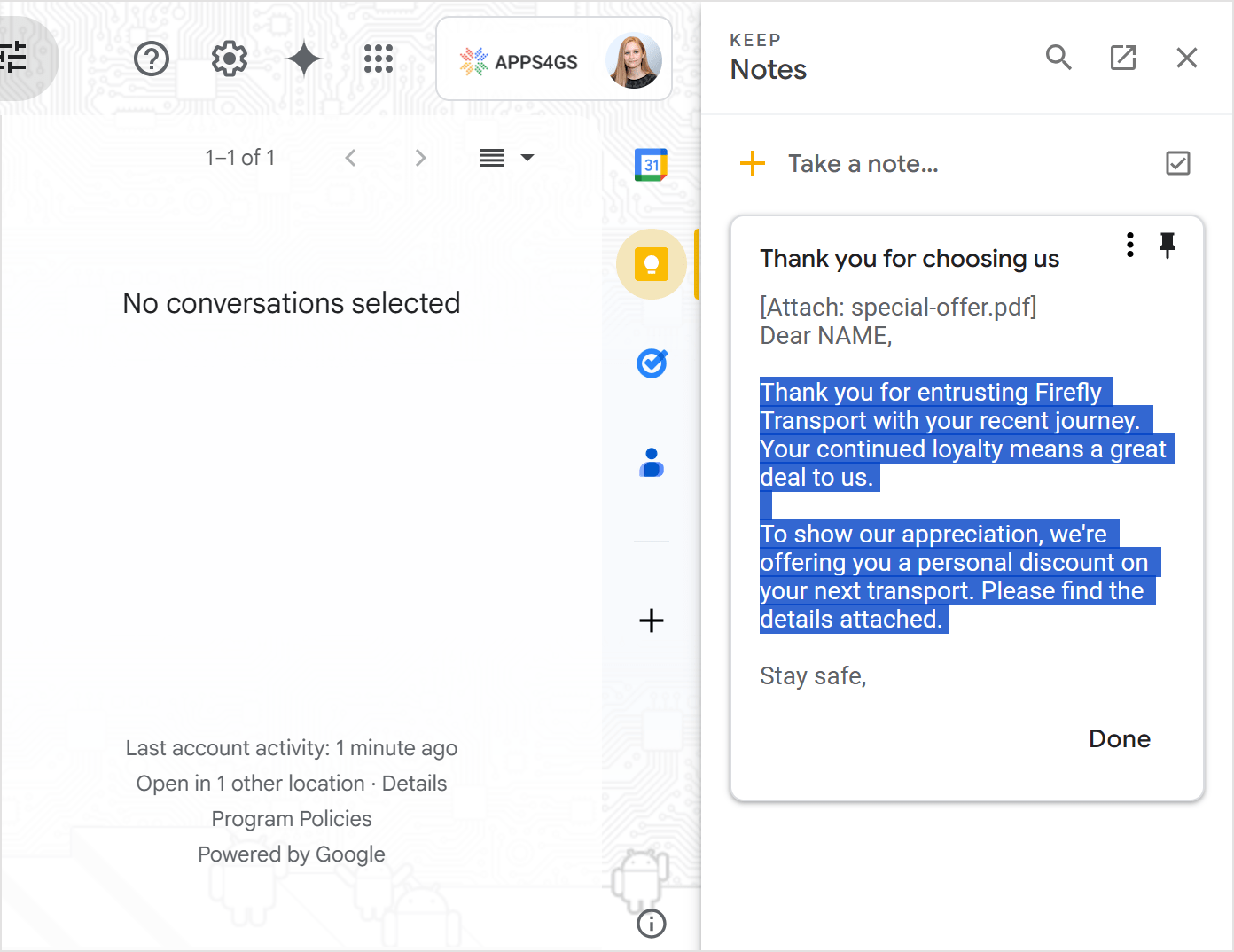Image resolution: width=1234 pixels, height=952 pixels.
Task: Open the split pane mode icon
Action: (x=492, y=158)
